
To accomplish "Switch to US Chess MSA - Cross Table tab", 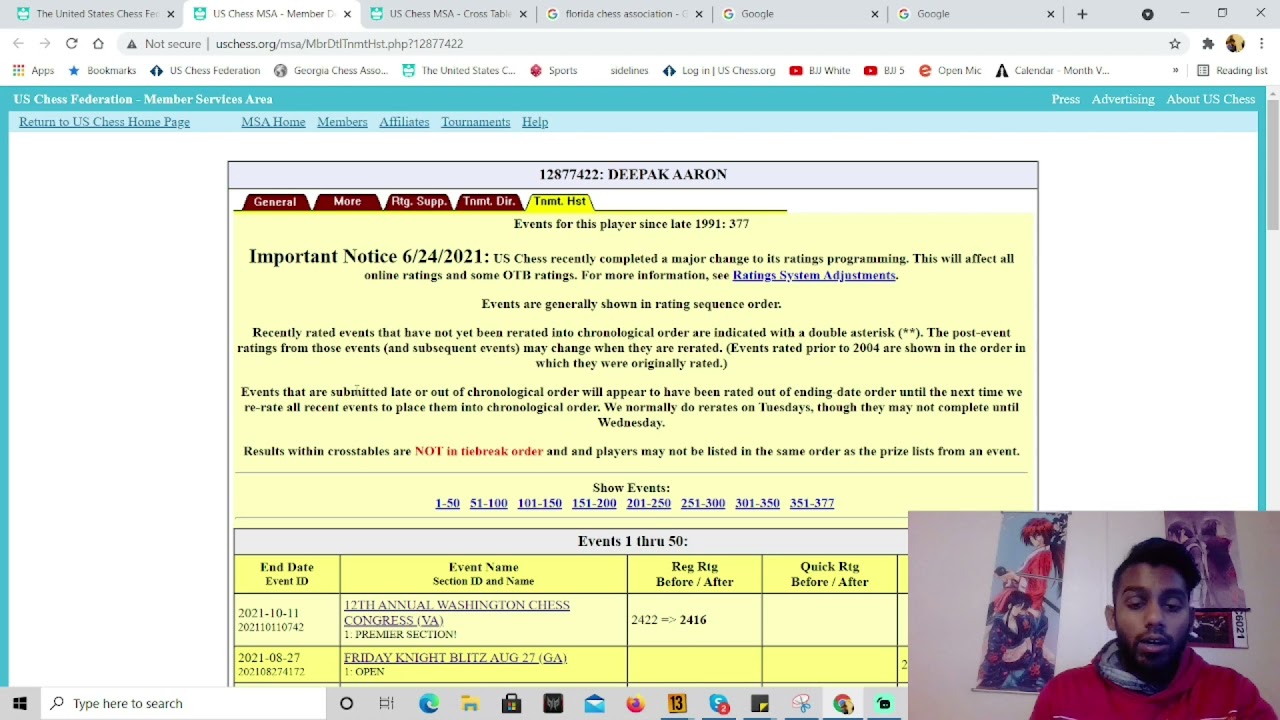I will point(448,14).
